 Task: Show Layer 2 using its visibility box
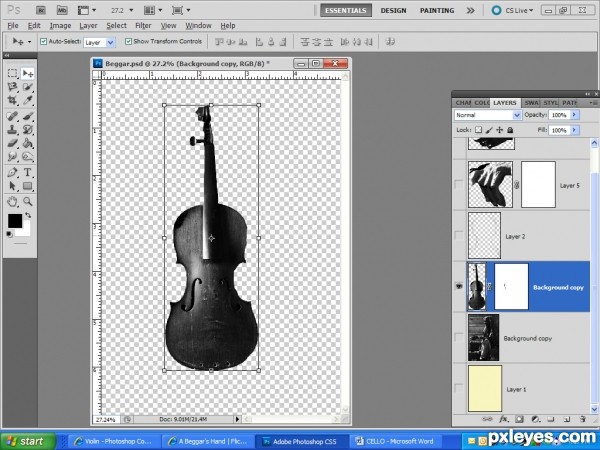point(458,236)
